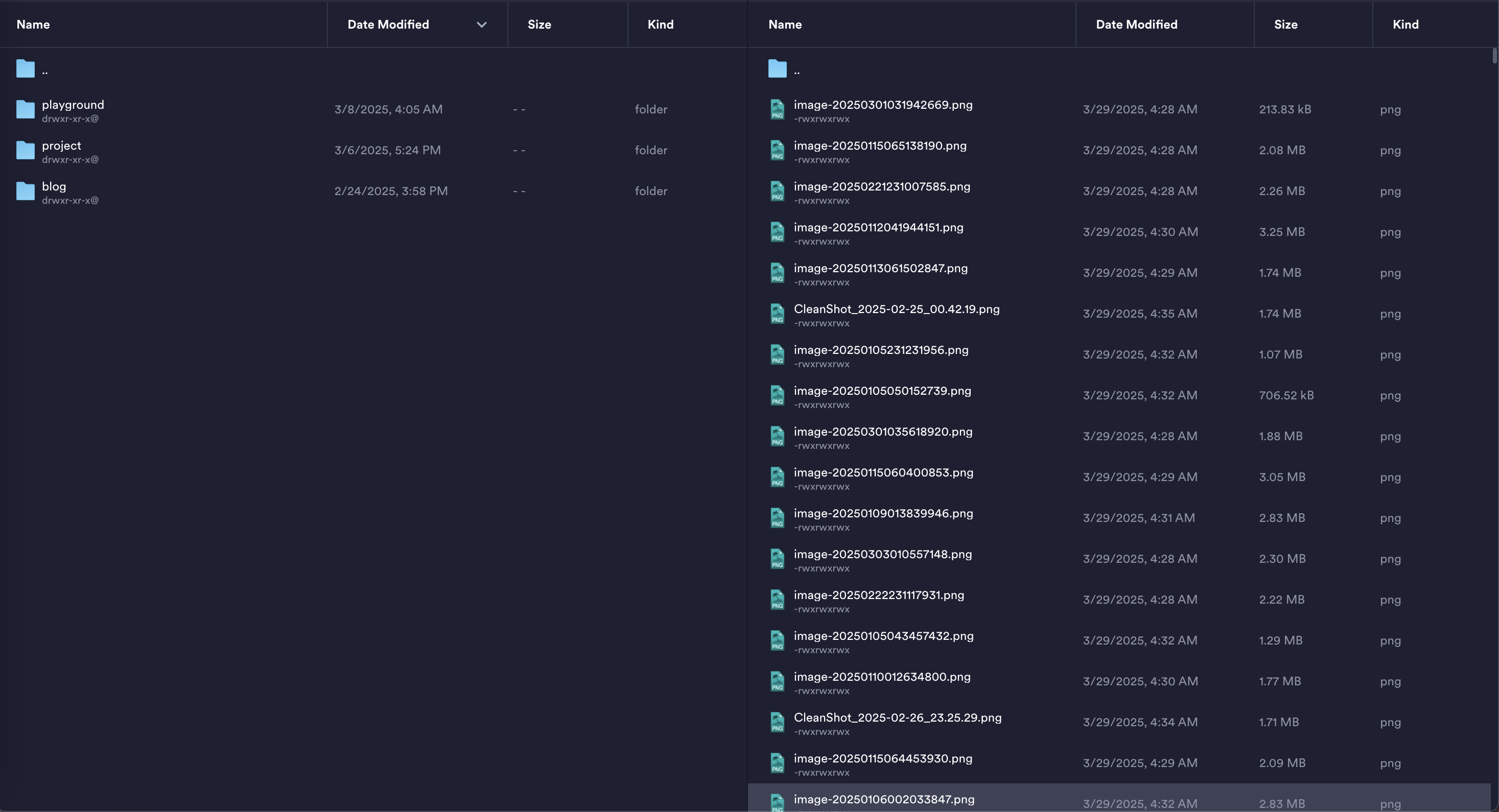
Task: Click the 2.30 MB size value
Action: pos(1282,559)
